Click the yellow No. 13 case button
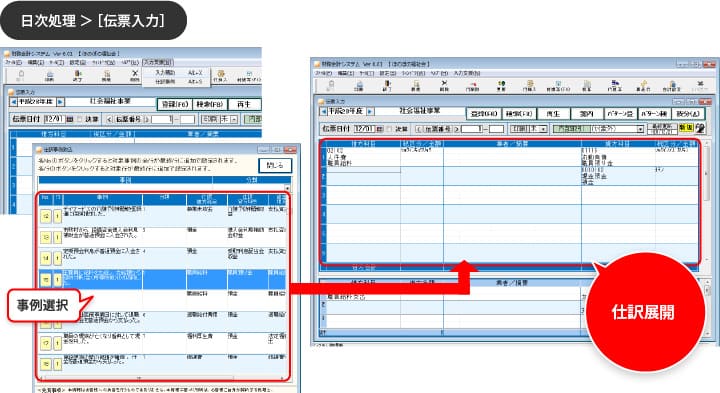The height and width of the screenshot is (393, 720). pyautogui.click(x=45, y=237)
